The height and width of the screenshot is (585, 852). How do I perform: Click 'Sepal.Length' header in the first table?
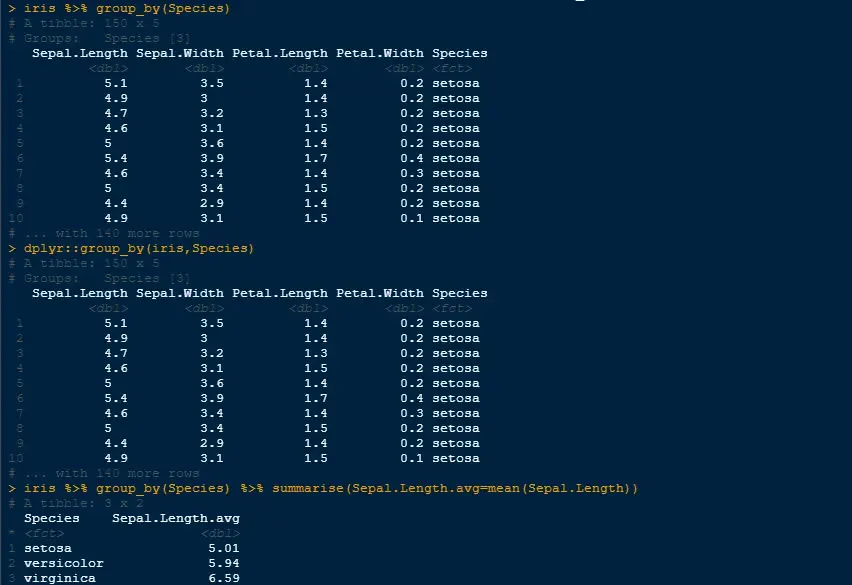coord(80,53)
